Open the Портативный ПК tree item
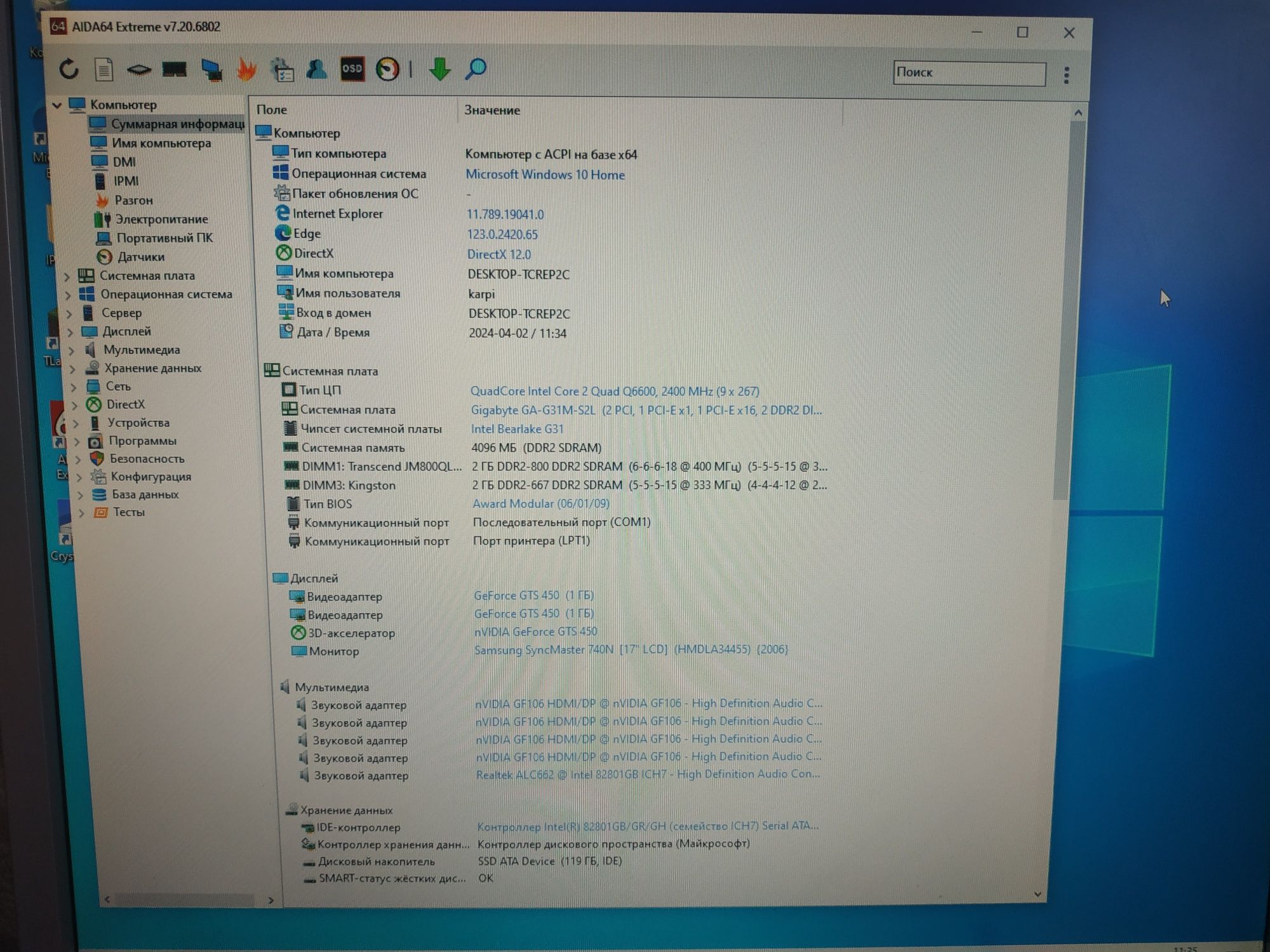The width and height of the screenshot is (1270, 952). [155, 238]
